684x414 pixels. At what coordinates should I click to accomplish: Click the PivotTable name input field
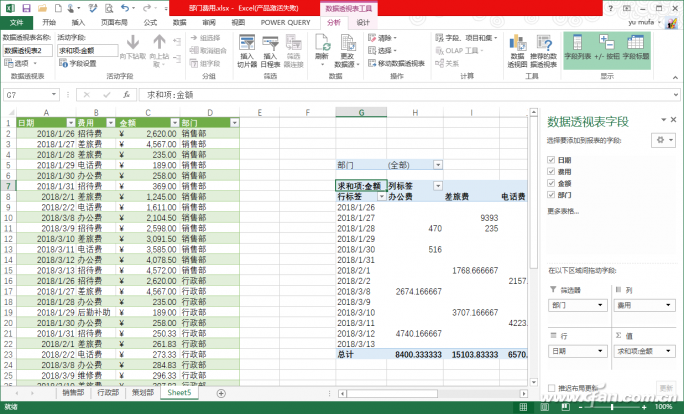(28, 51)
